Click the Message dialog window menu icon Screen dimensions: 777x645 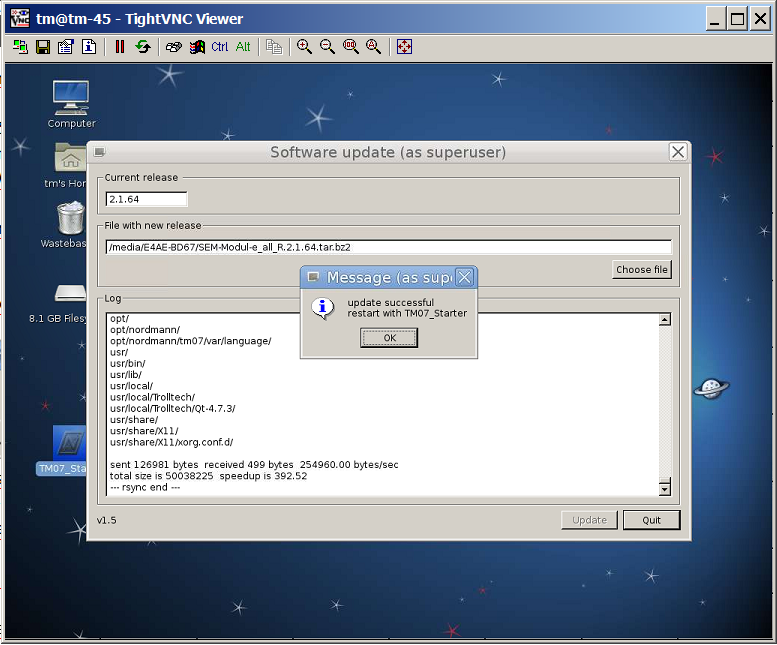point(313,277)
